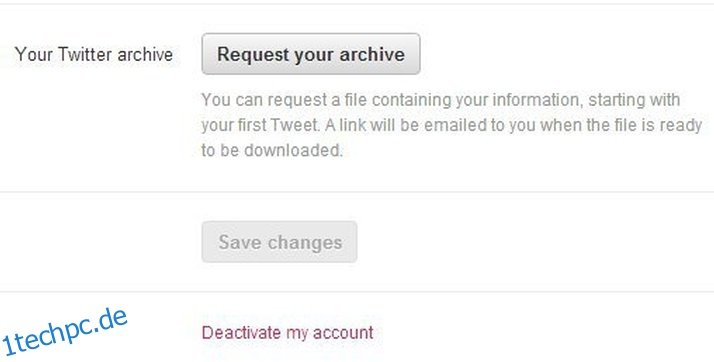Click the word 'Deactivate' in the purple link
The width and height of the screenshot is (714, 362).
tap(241, 333)
